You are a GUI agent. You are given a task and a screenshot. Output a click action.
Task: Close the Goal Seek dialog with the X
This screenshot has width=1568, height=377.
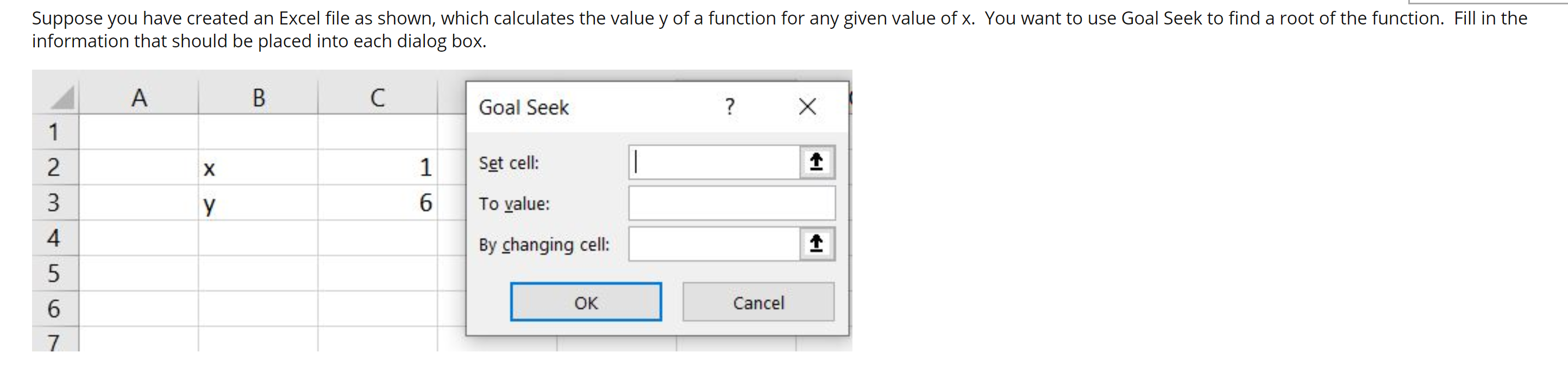(808, 106)
